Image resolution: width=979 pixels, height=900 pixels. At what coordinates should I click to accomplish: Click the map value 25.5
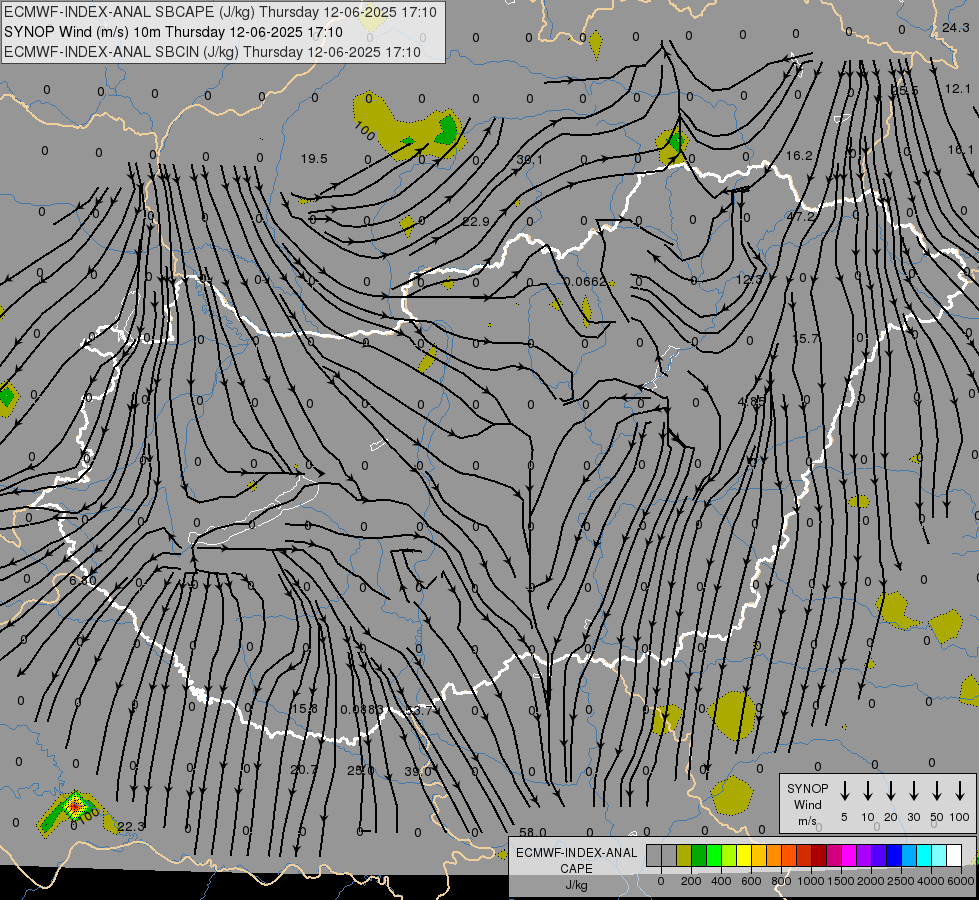point(905,91)
